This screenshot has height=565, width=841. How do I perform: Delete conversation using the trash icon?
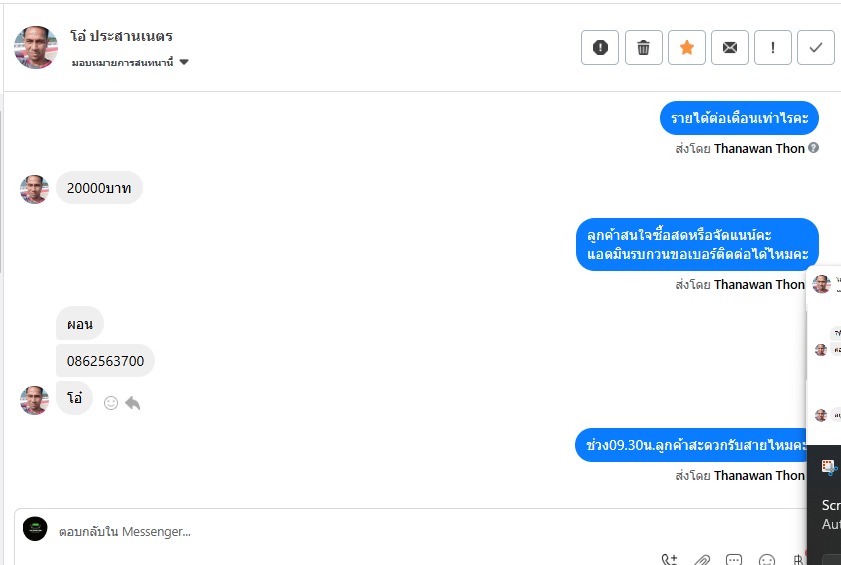pos(643,48)
